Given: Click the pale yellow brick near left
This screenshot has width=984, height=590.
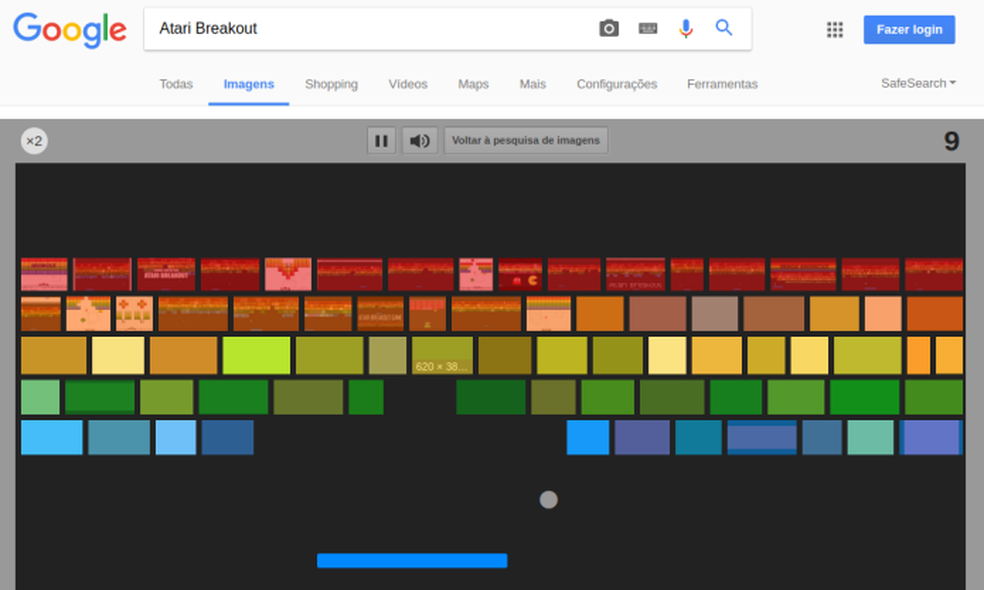Looking at the screenshot, I should [x=118, y=355].
